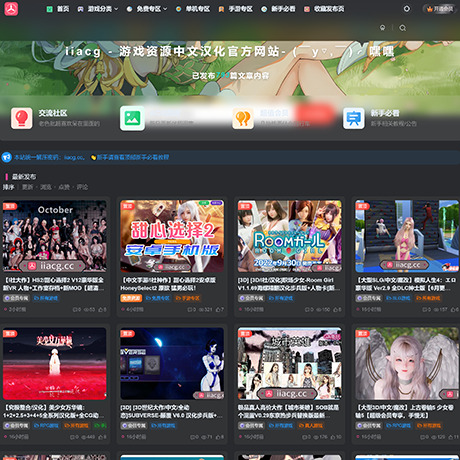460x460 pixels.
Task: Open the 手游专区 menu item
Action: [236, 9]
